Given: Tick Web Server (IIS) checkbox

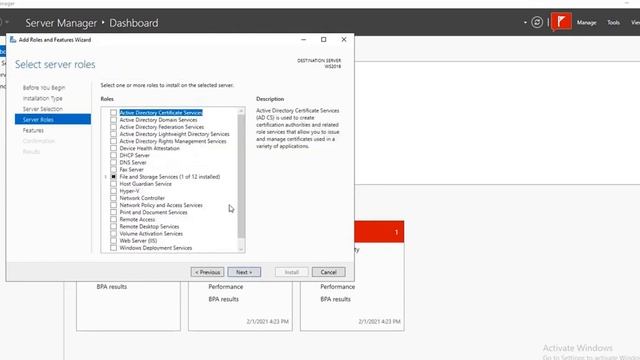Looking at the screenshot, I should pyautogui.click(x=113, y=241).
